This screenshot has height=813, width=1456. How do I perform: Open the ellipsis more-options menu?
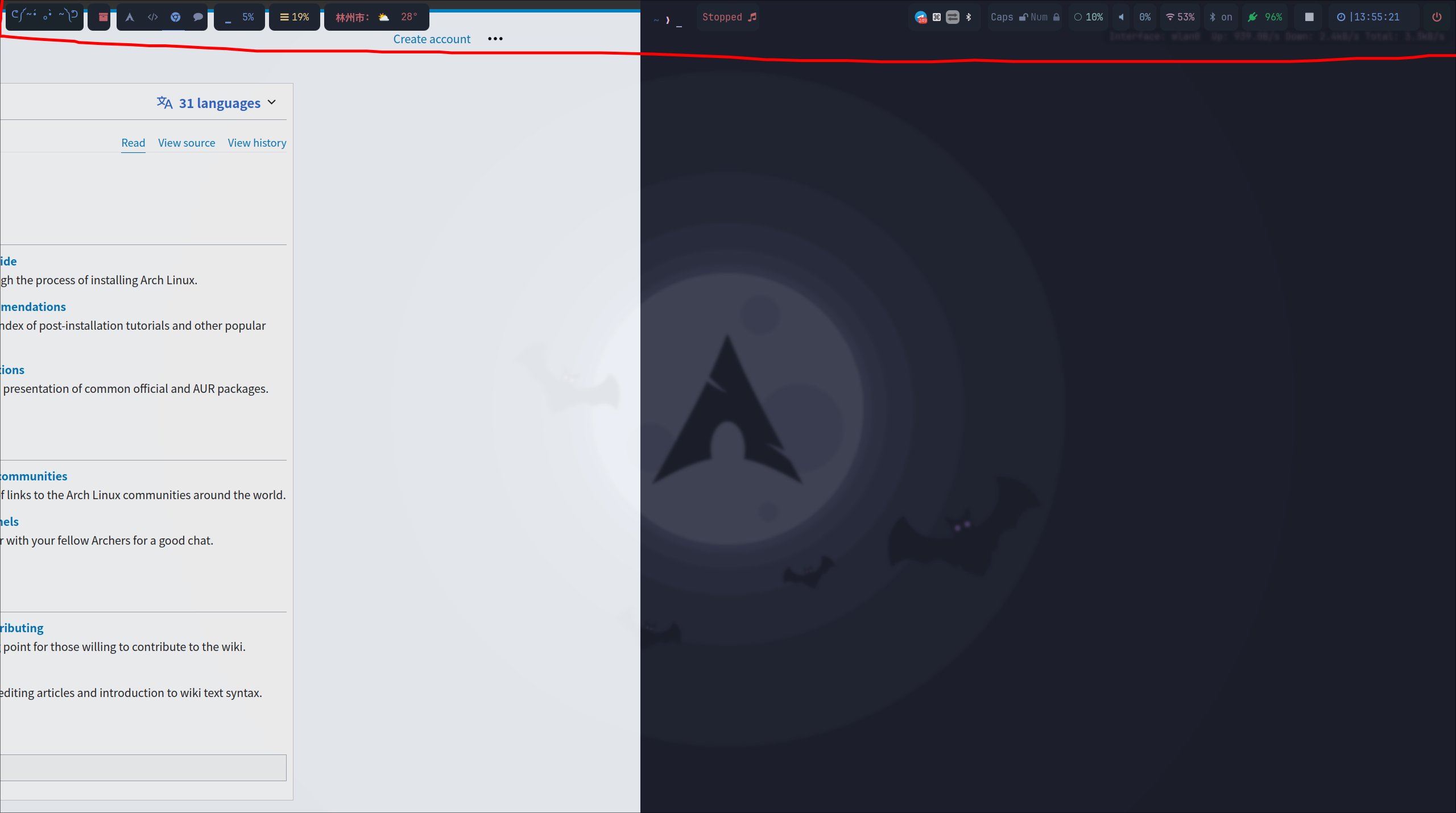[494, 39]
